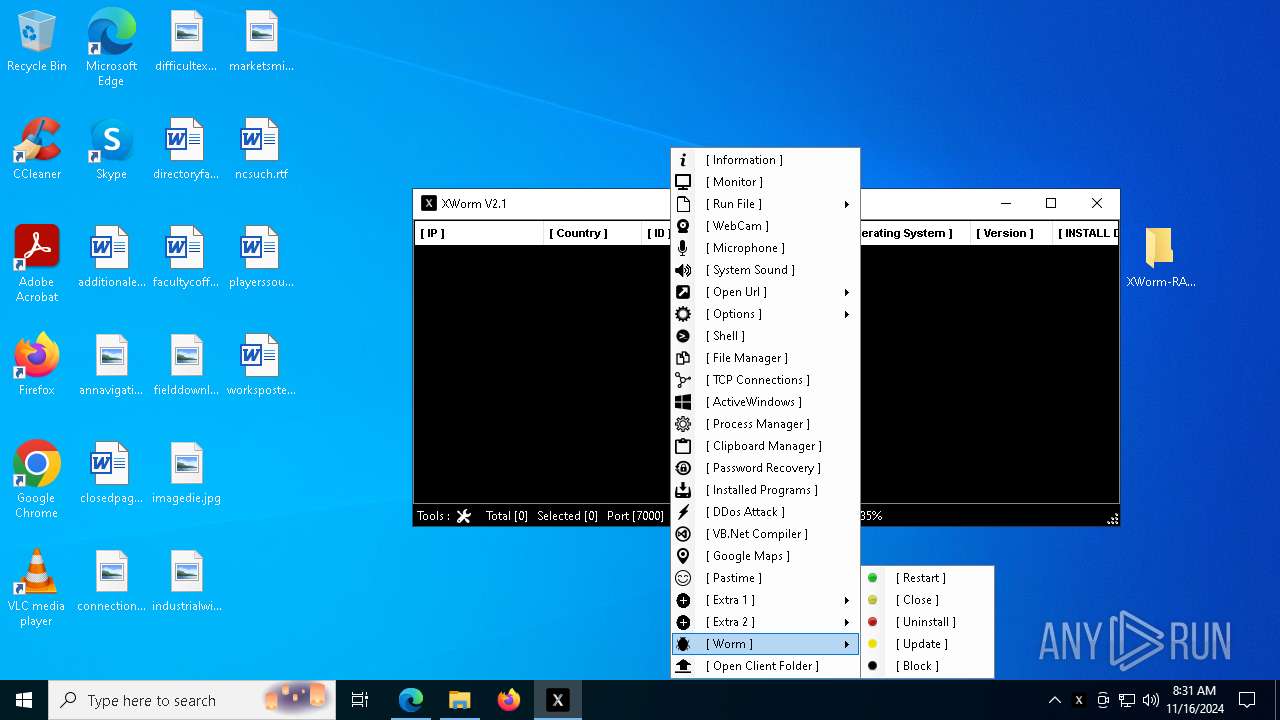Select the imagedie.jpg desktop file
The height and width of the screenshot is (720, 1280).
[x=186, y=473]
